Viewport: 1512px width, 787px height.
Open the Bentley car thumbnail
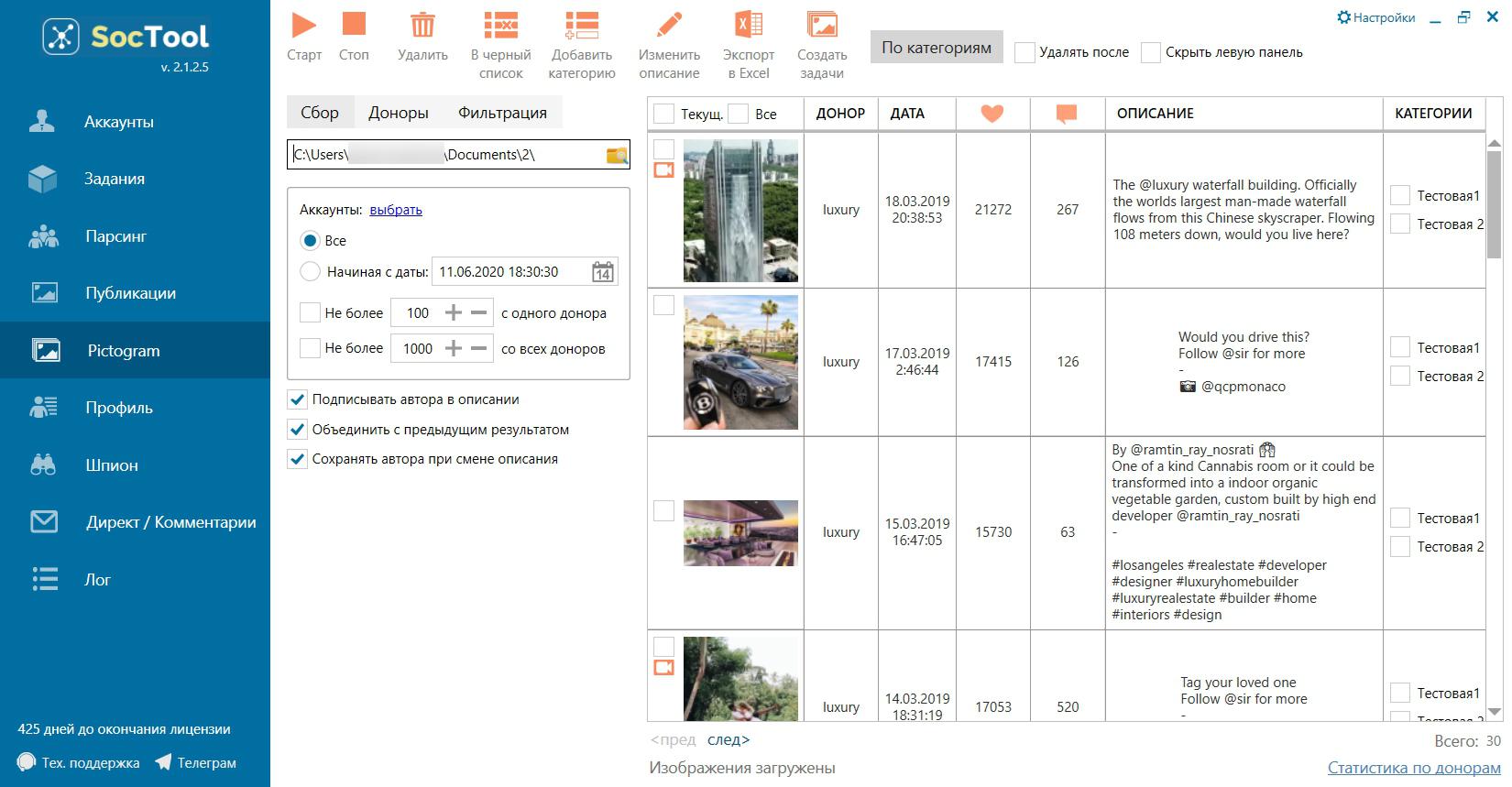click(x=740, y=363)
